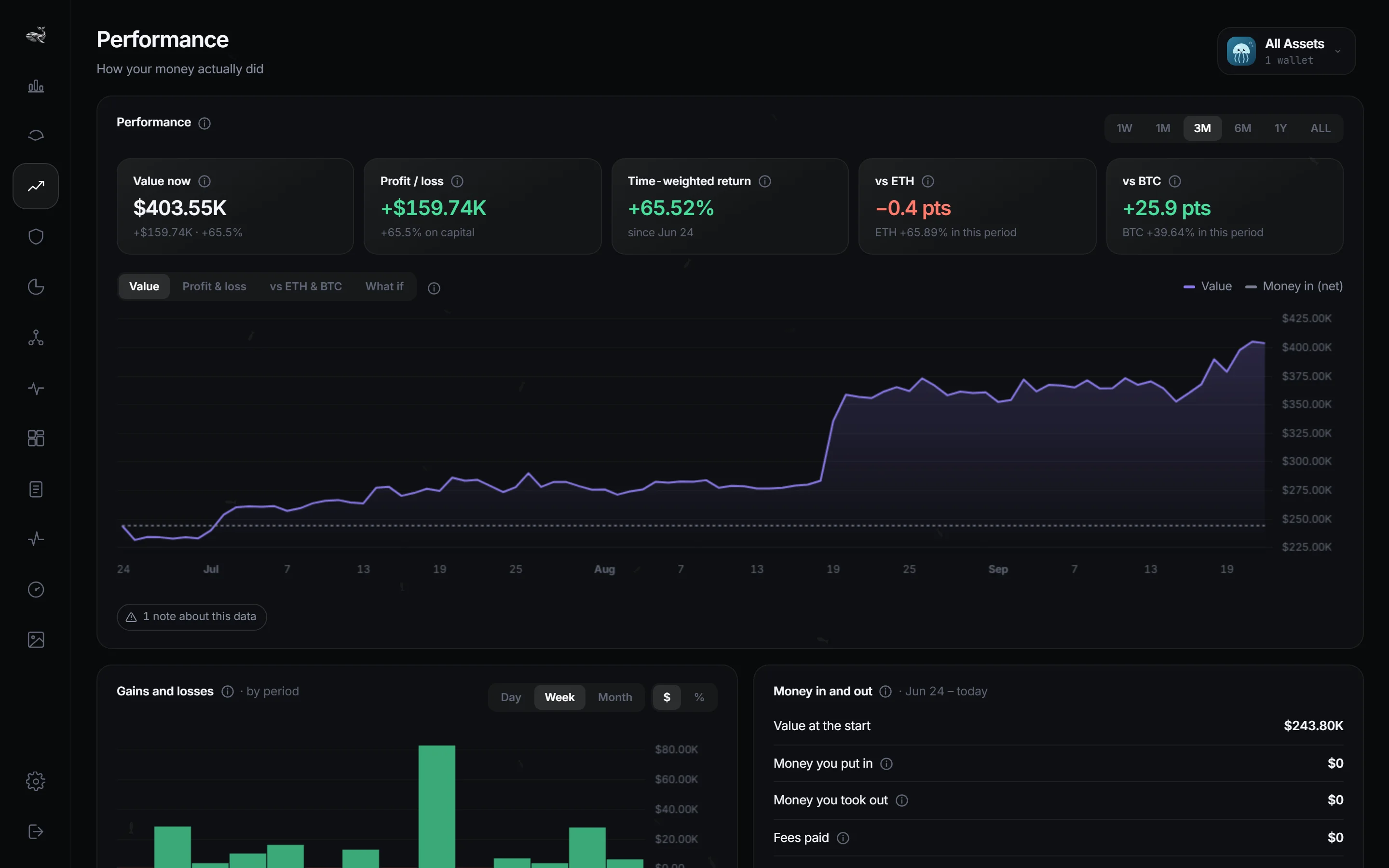Open the image gallery sidebar icon
Screen dimensions: 1389x868
[x=36, y=639]
